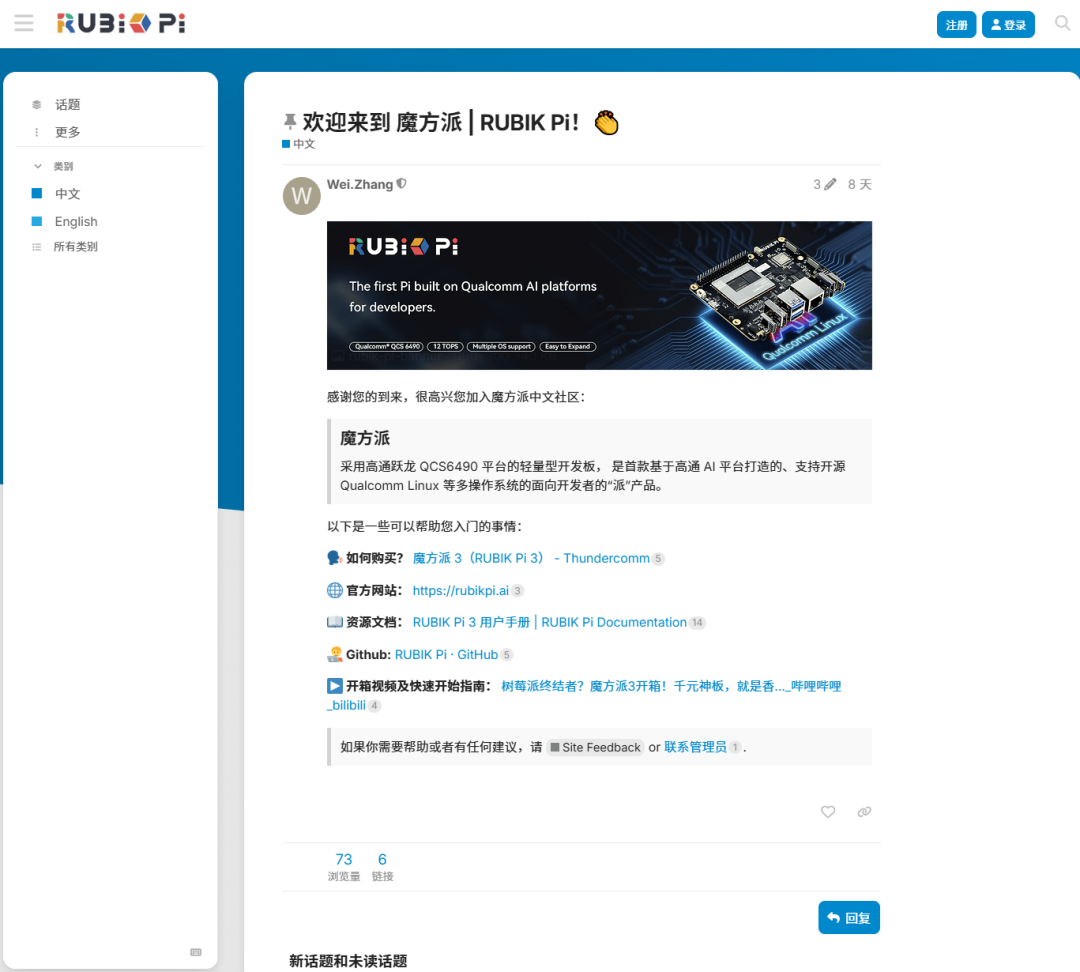Click the 登录 login button
The height and width of the screenshot is (972, 1080).
pos(1008,25)
